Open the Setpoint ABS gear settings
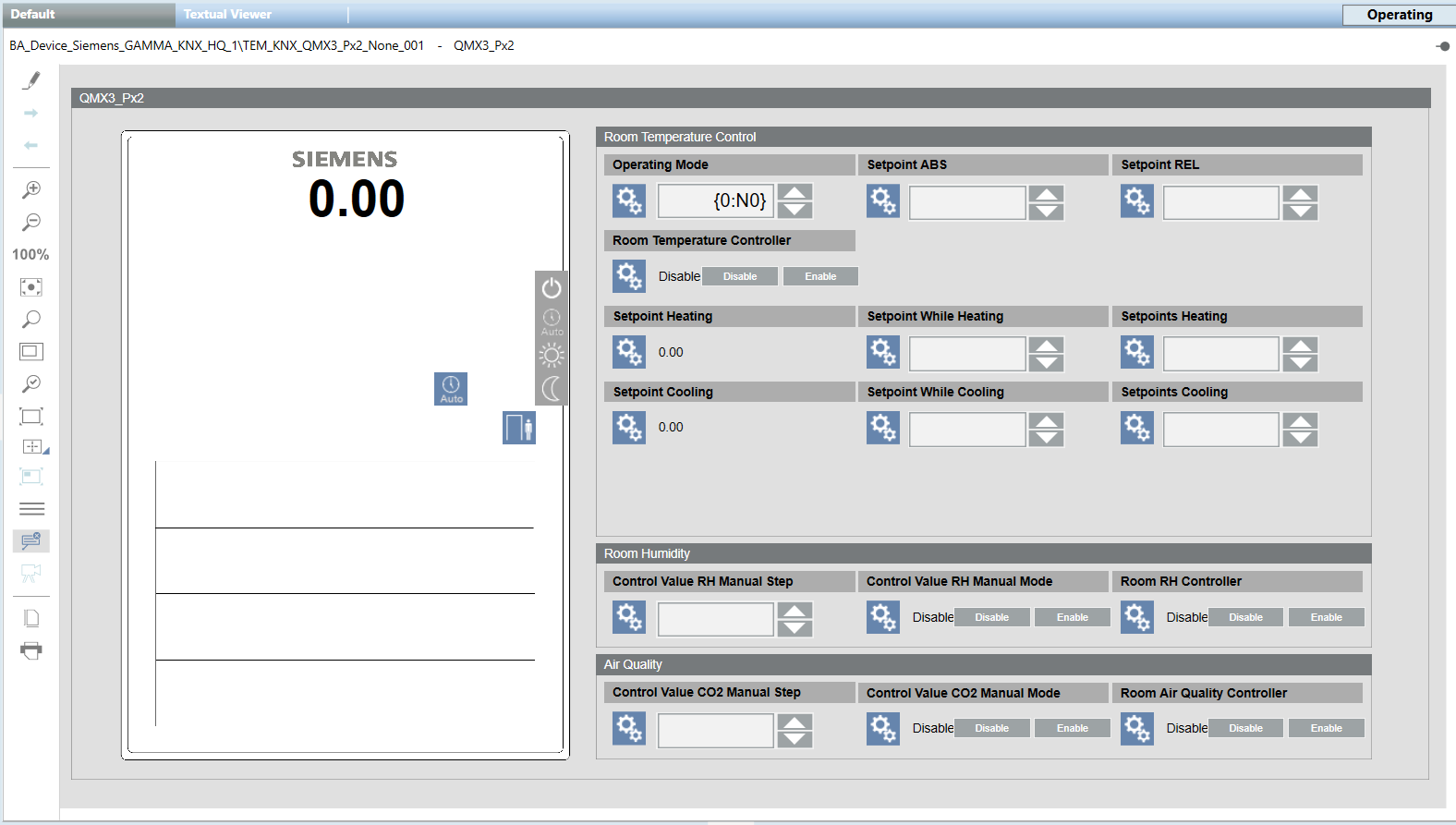The width and height of the screenshot is (1456, 825). pos(883,200)
